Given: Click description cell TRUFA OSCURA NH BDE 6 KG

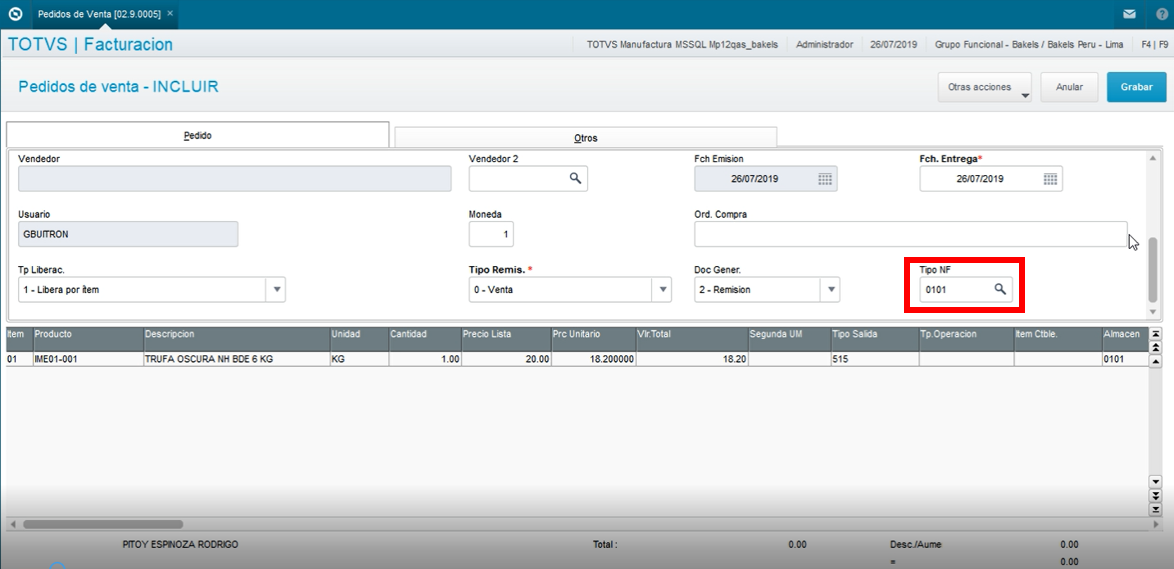Looking at the screenshot, I should click(x=237, y=359).
